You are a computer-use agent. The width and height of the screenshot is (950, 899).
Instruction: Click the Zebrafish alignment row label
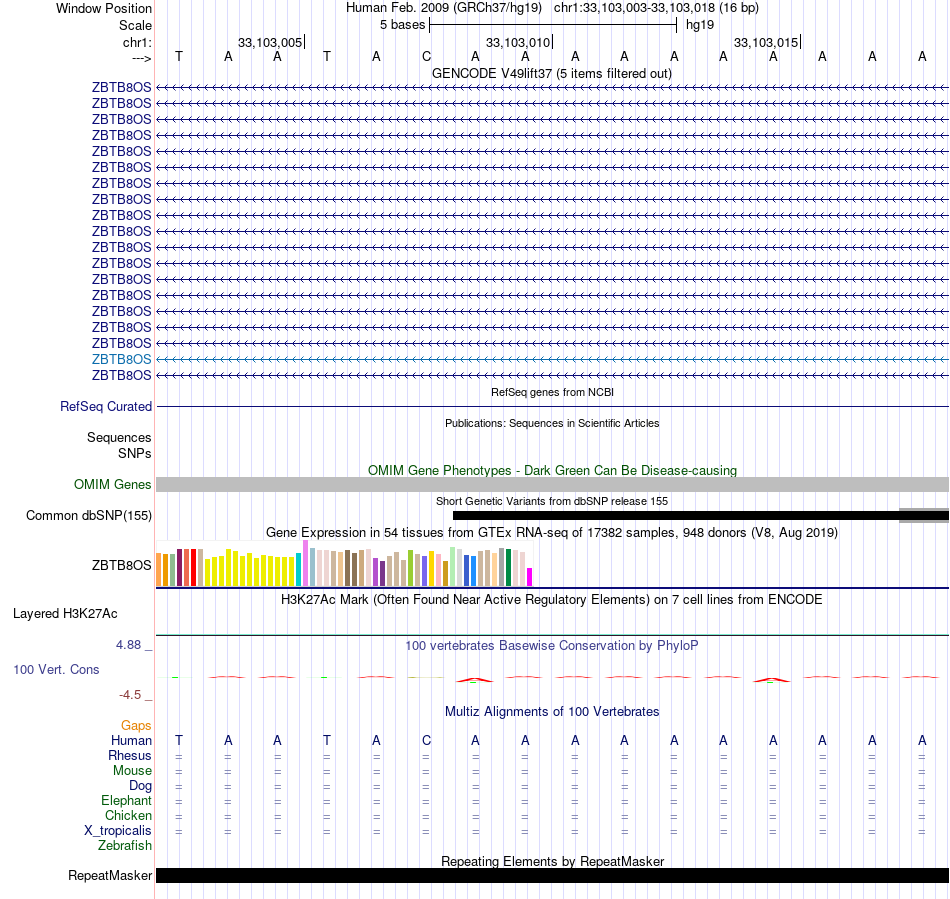pyautogui.click(x=125, y=846)
